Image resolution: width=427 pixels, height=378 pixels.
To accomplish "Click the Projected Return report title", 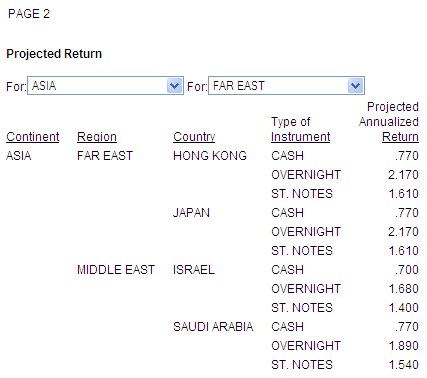I will pos(54,54).
